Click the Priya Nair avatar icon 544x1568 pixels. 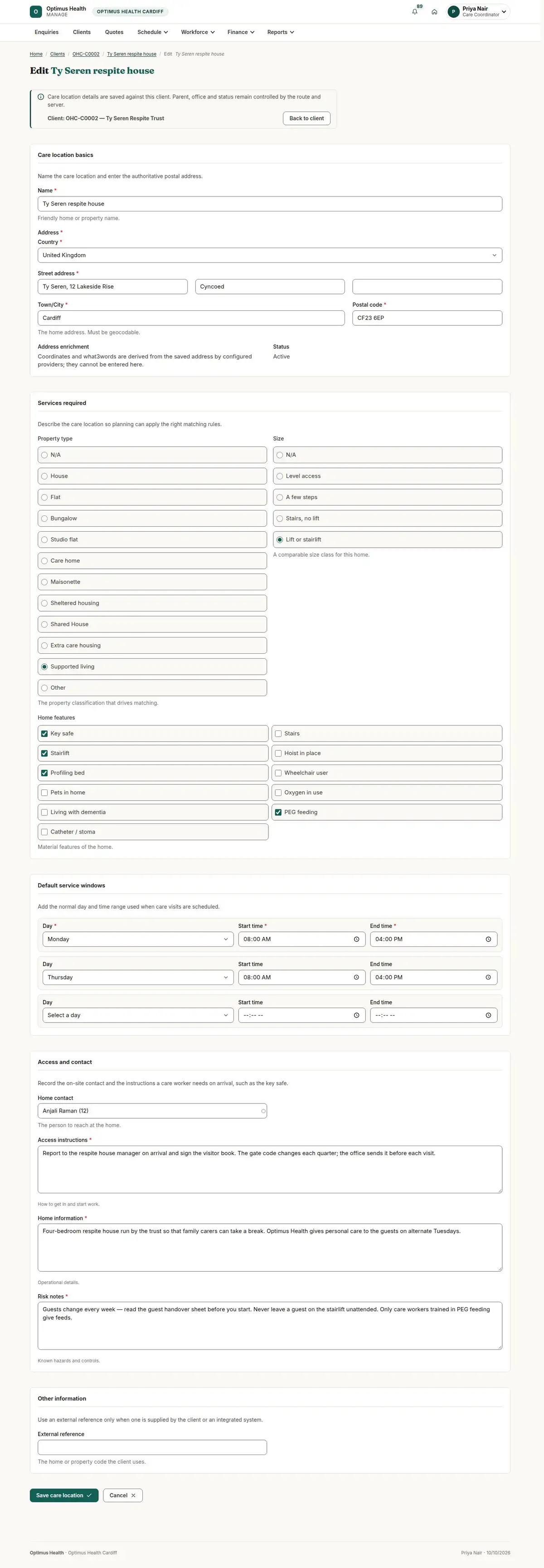[x=453, y=11]
